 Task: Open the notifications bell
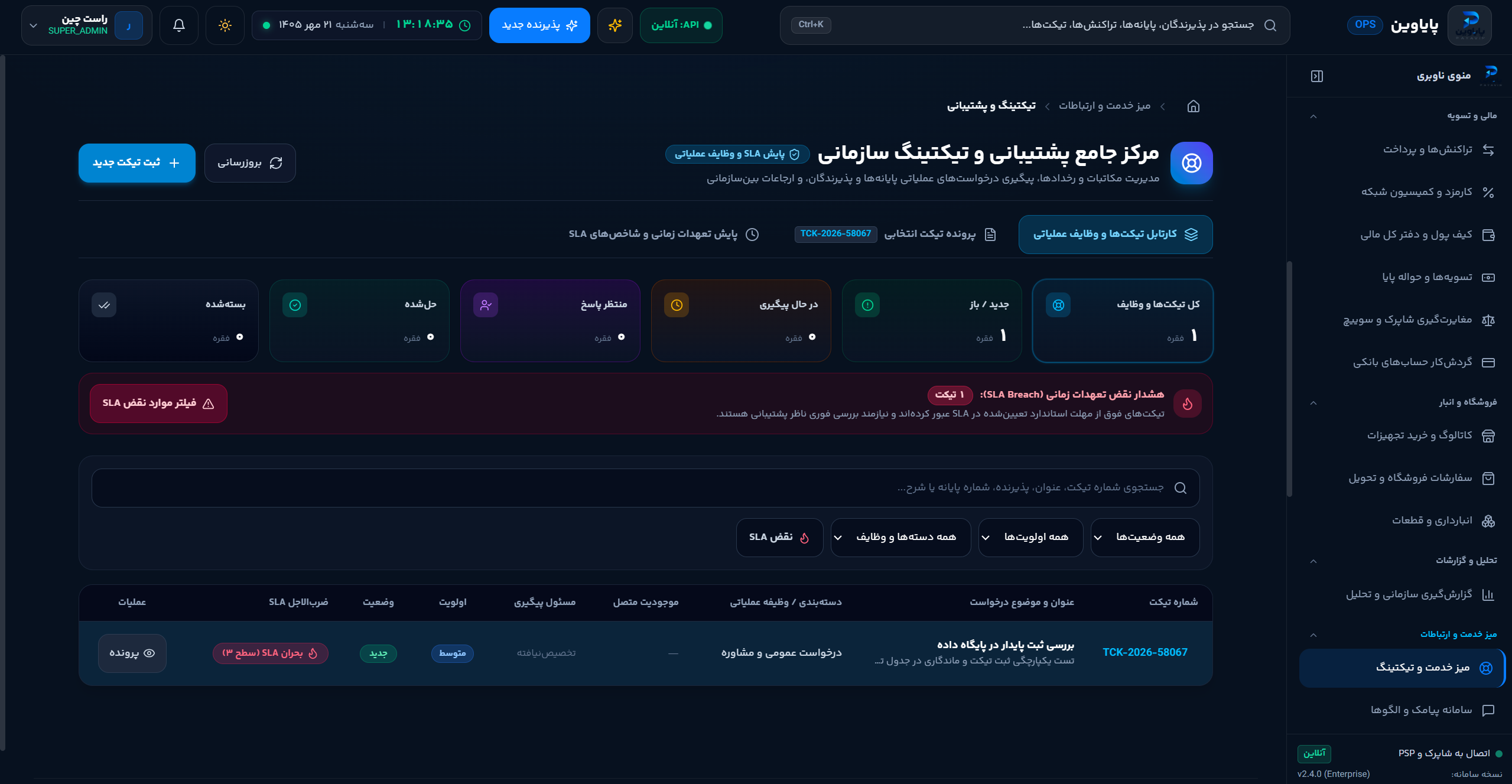(x=179, y=25)
